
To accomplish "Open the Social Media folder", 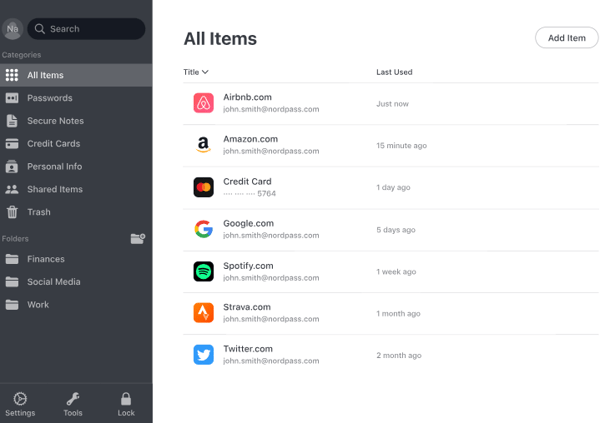I will pos(53,282).
